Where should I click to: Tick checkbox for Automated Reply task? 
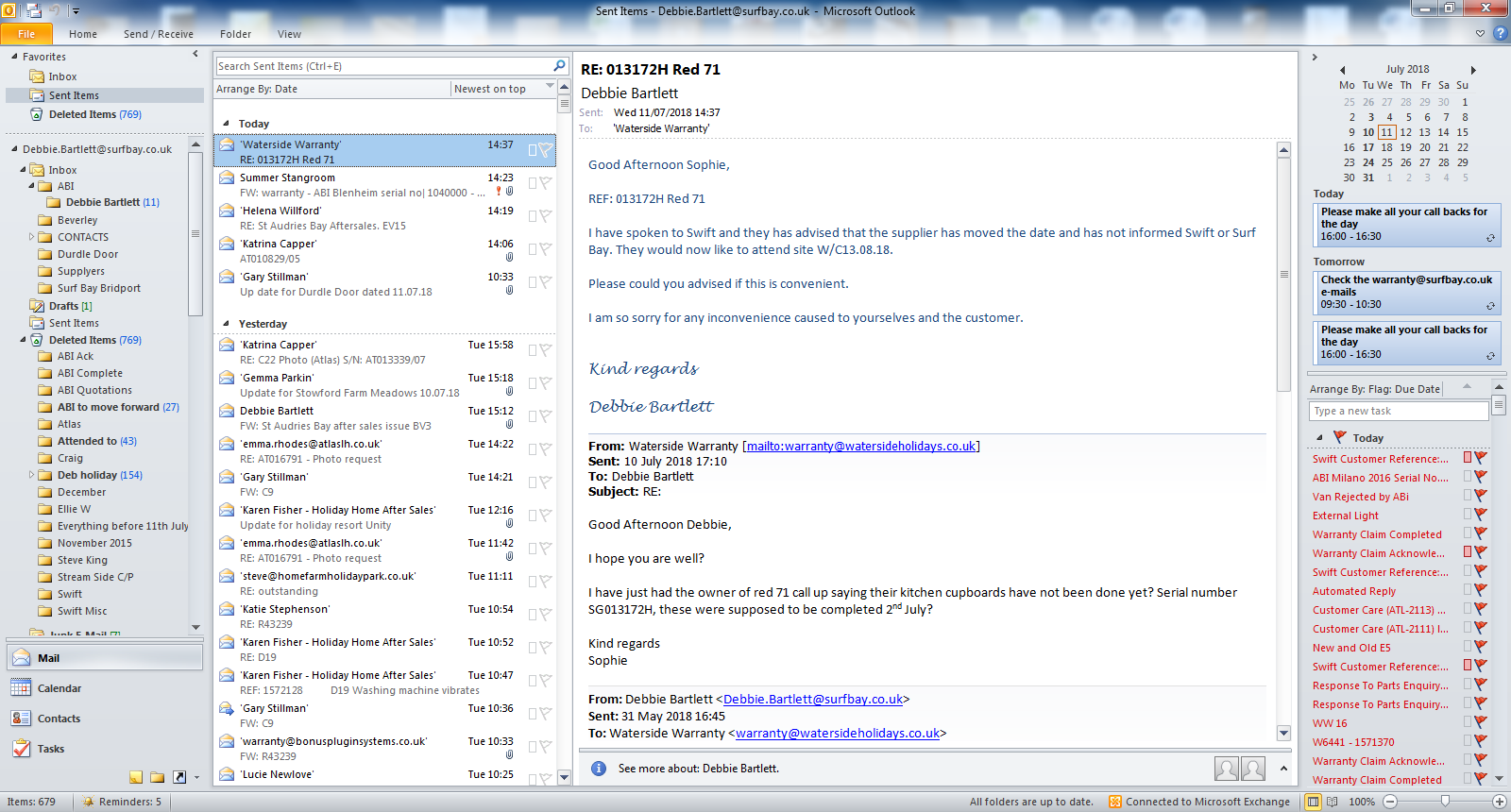[x=1468, y=590]
